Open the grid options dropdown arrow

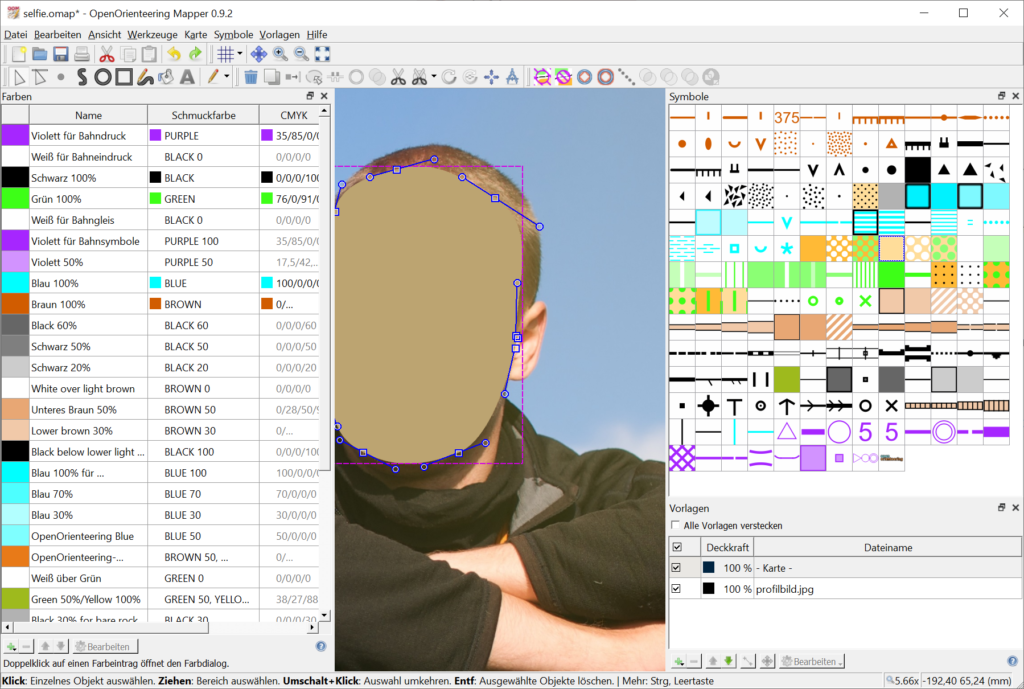(239, 54)
